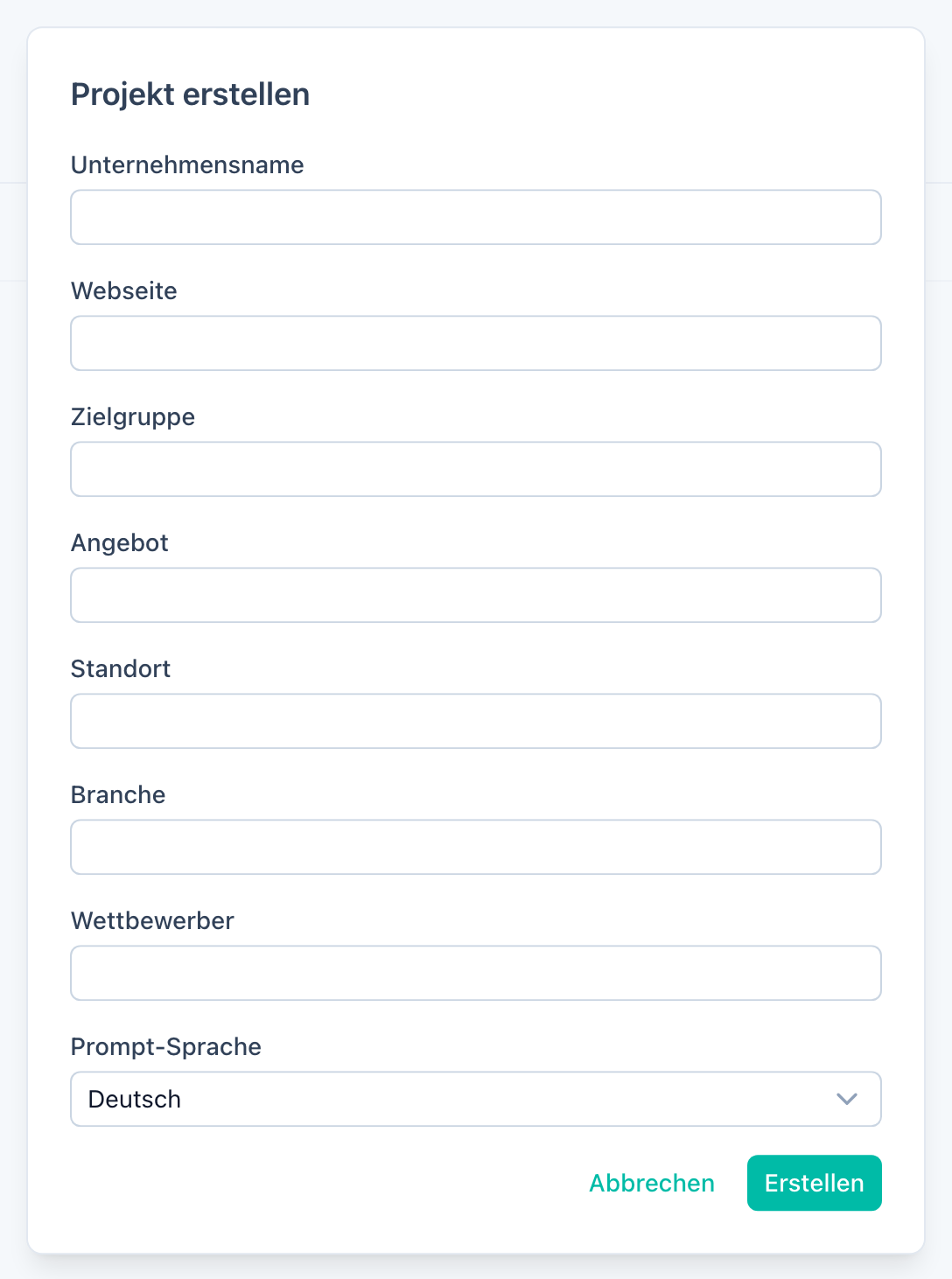Image resolution: width=952 pixels, height=1279 pixels.
Task: Click the Standort input field
Action: click(x=475, y=721)
